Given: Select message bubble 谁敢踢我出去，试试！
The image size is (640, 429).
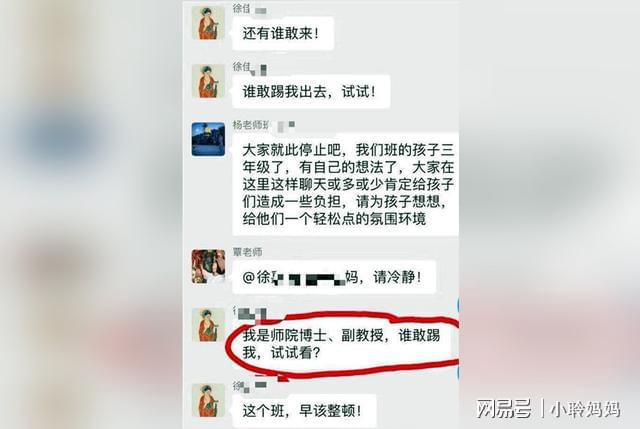Looking at the screenshot, I should [311, 91].
